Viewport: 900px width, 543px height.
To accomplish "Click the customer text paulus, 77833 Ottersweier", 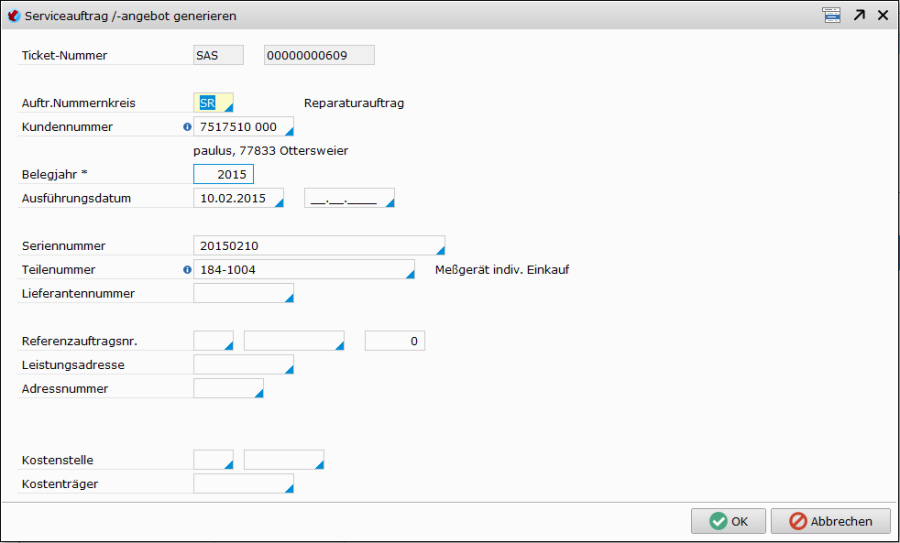I will pos(271,151).
